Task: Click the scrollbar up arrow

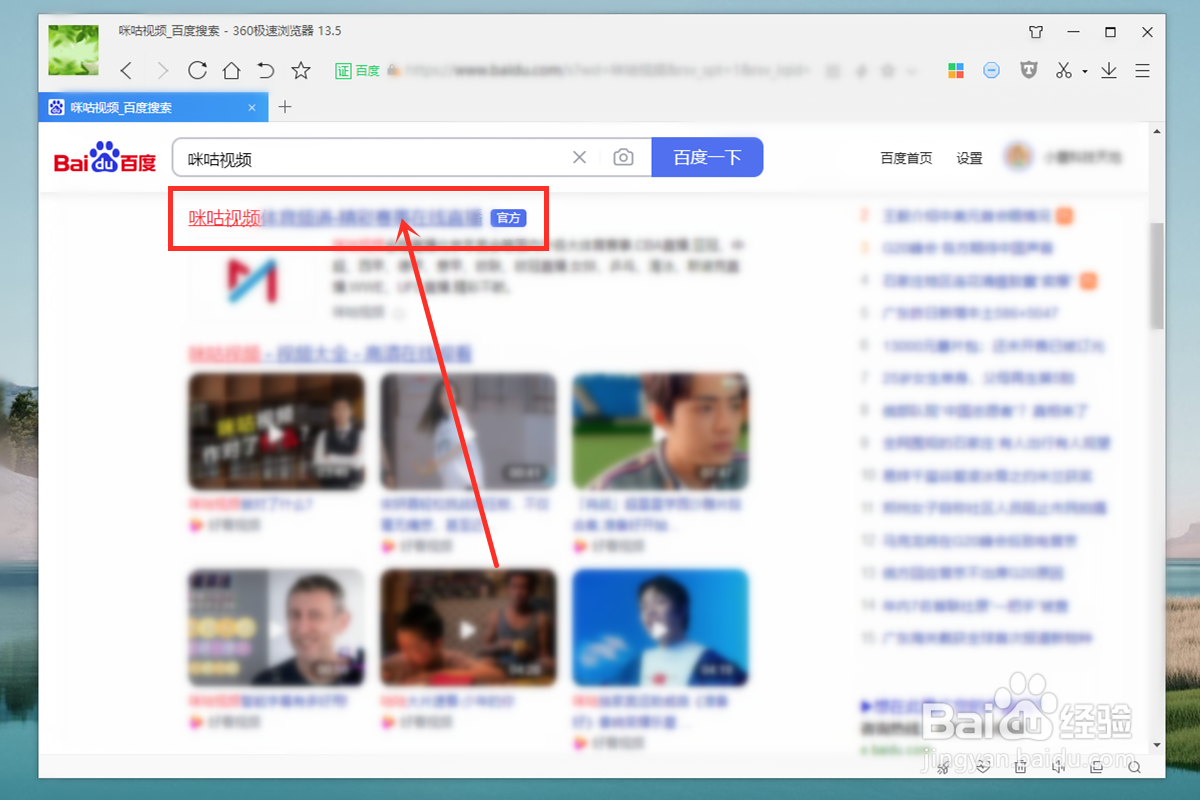Action: [1157, 130]
